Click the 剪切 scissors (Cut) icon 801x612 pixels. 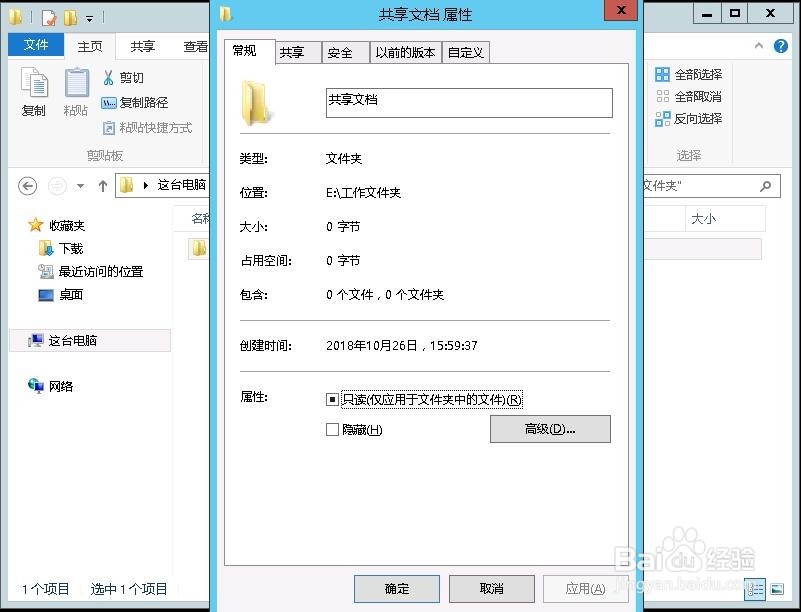click(112, 78)
